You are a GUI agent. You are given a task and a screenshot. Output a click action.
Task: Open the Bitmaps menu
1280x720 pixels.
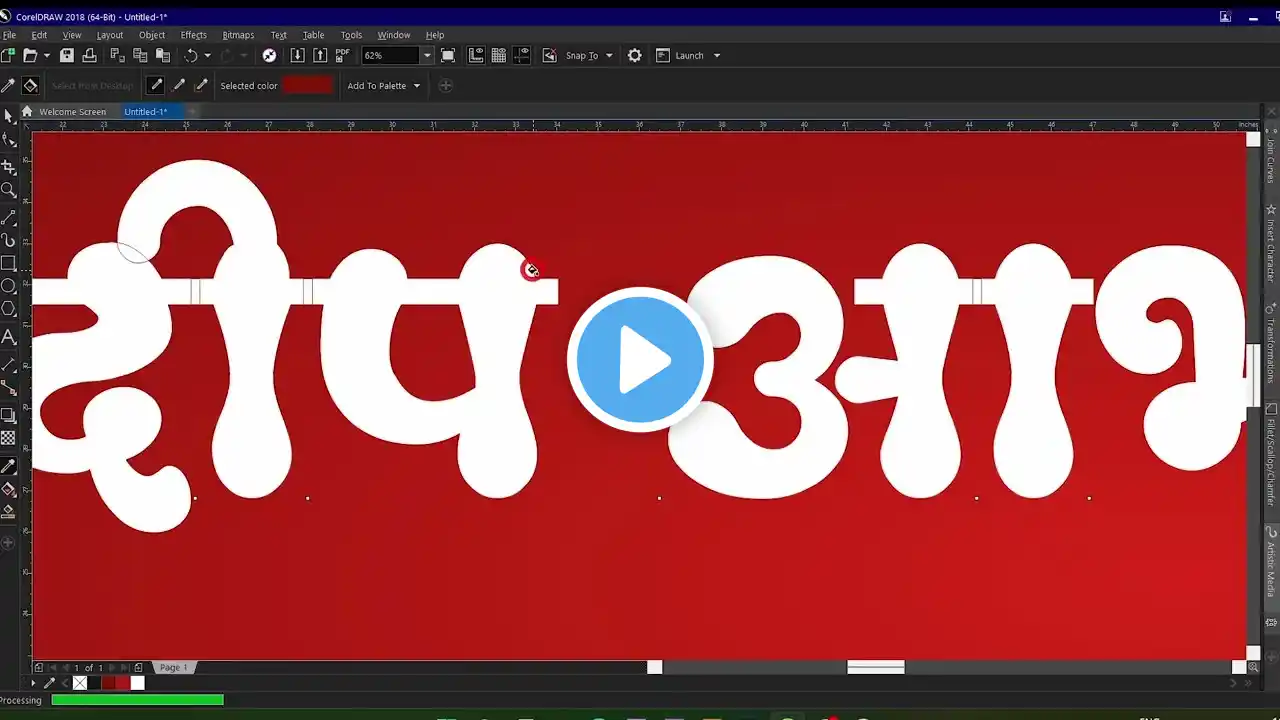coord(238,34)
